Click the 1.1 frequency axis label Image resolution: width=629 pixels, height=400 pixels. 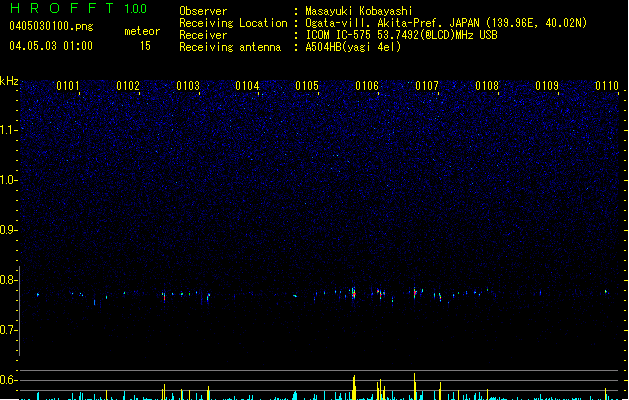click(9, 130)
